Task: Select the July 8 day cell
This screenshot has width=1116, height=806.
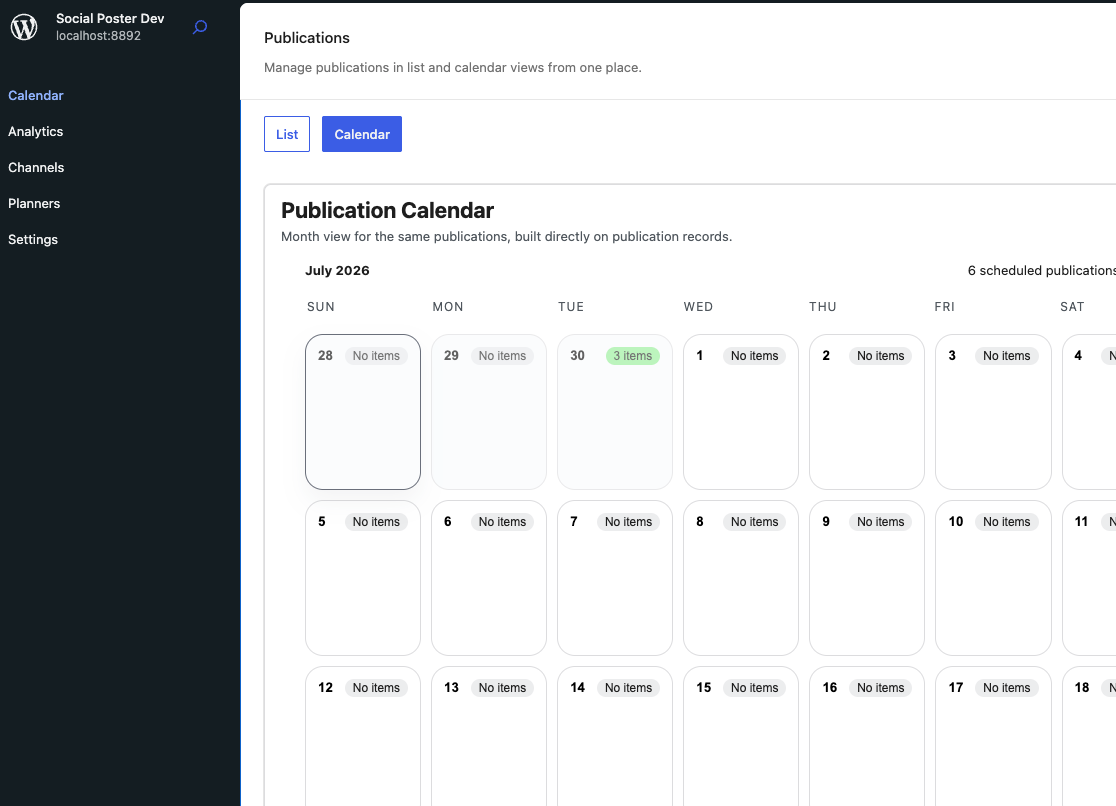Action: (741, 577)
